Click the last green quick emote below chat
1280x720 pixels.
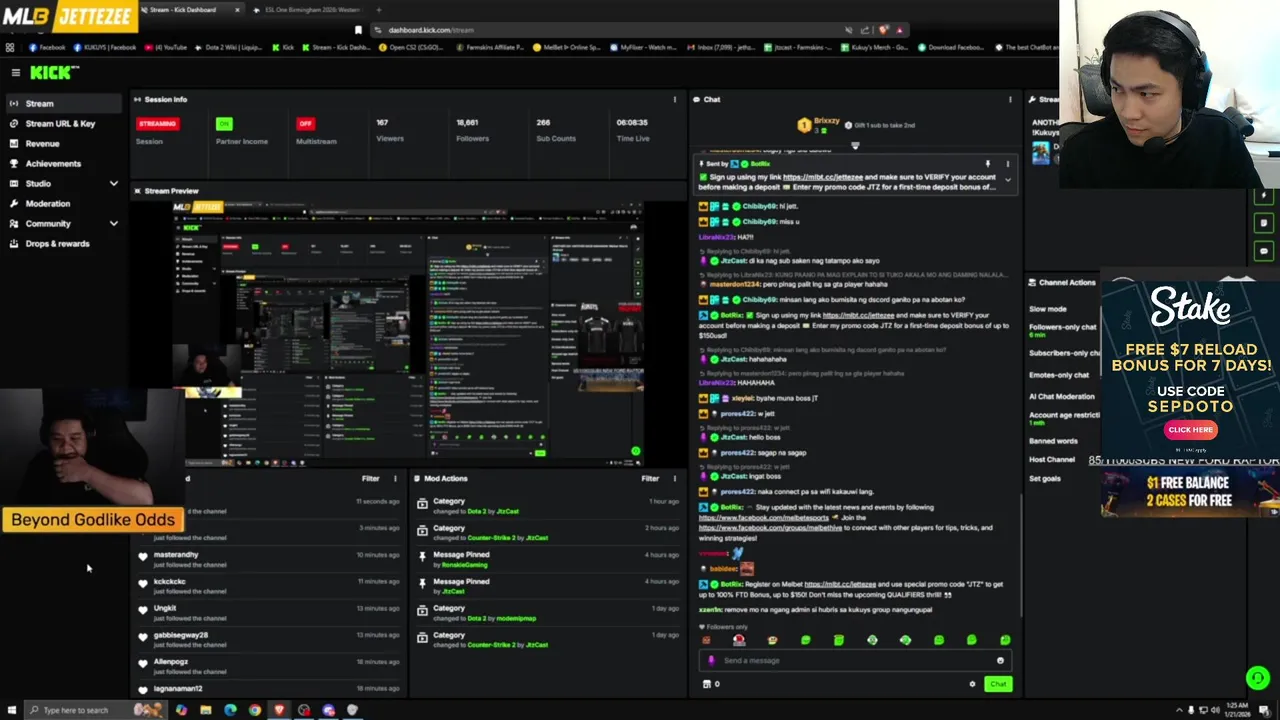(x=1005, y=640)
